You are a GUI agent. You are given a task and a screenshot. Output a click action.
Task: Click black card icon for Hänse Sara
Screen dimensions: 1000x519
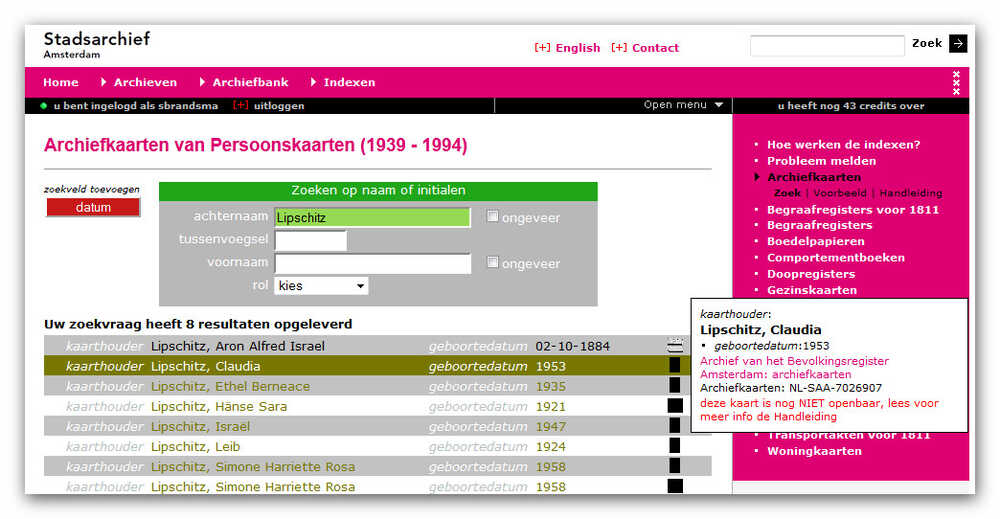[675, 406]
